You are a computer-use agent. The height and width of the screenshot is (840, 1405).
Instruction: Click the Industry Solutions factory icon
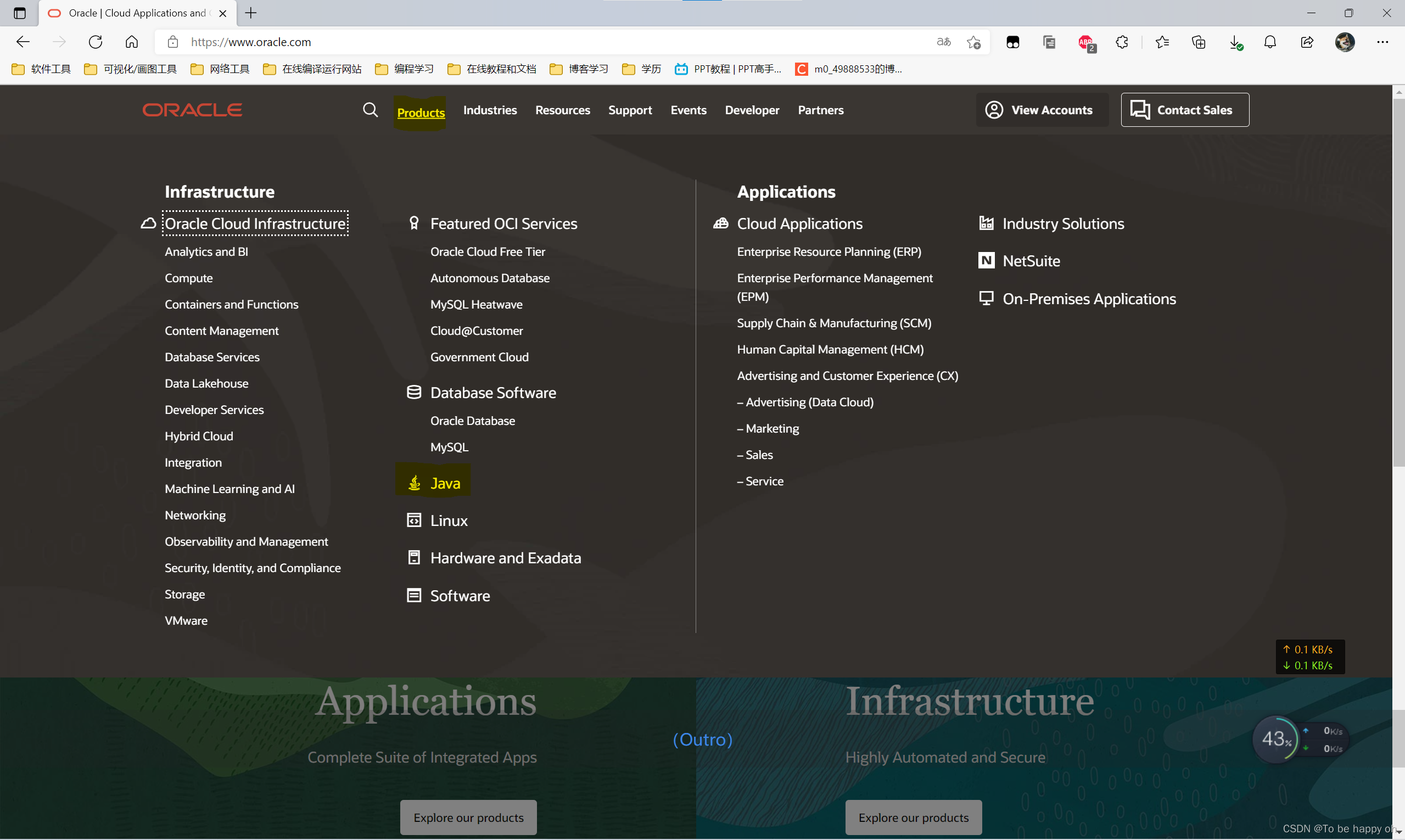(986, 223)
